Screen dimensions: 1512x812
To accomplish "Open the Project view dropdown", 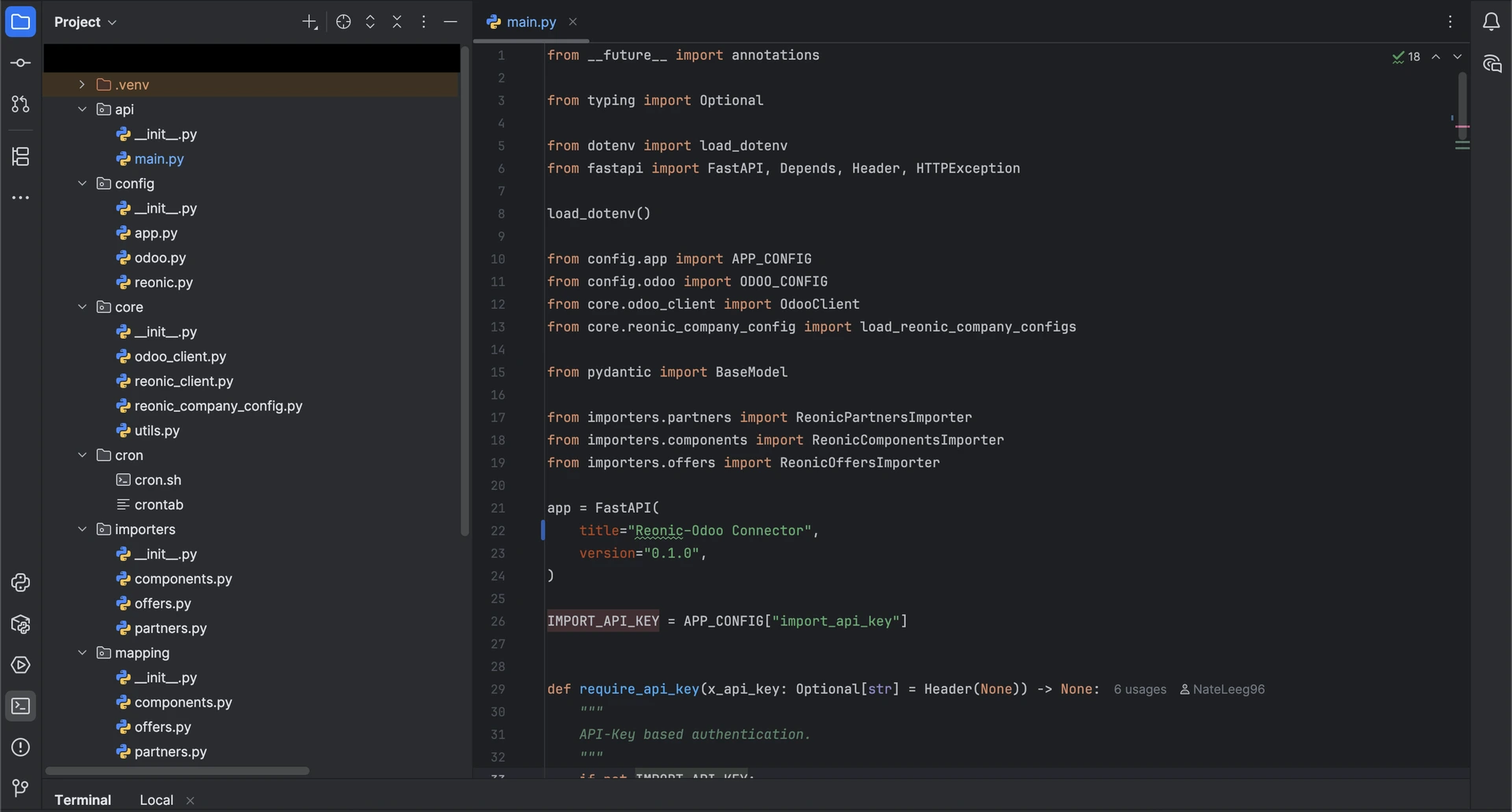I will [x=85, y=22].
